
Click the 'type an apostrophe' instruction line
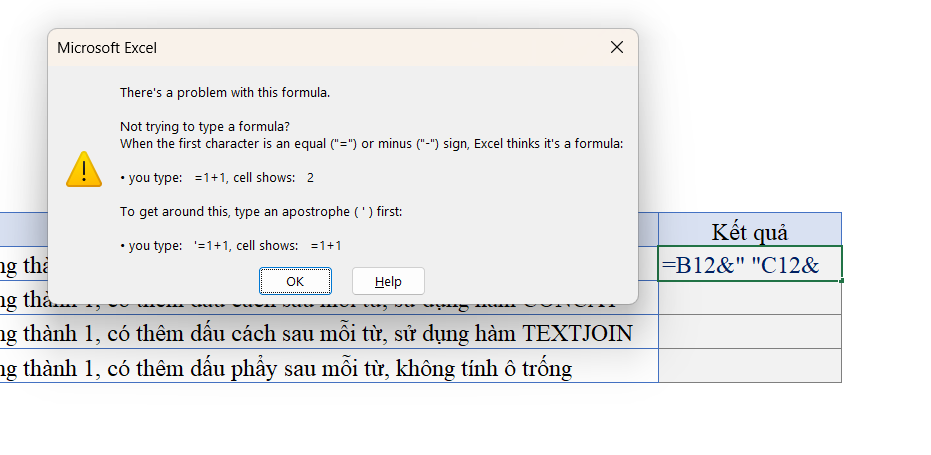(x=261, y=211)
